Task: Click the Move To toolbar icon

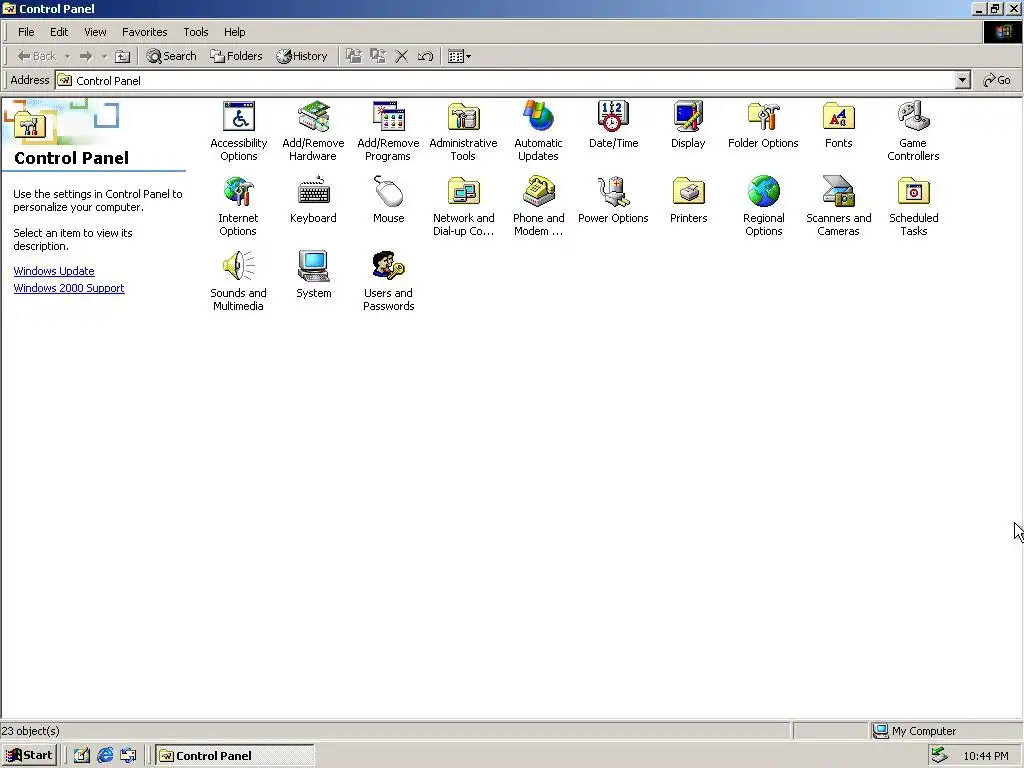Action: pos(353,56)
